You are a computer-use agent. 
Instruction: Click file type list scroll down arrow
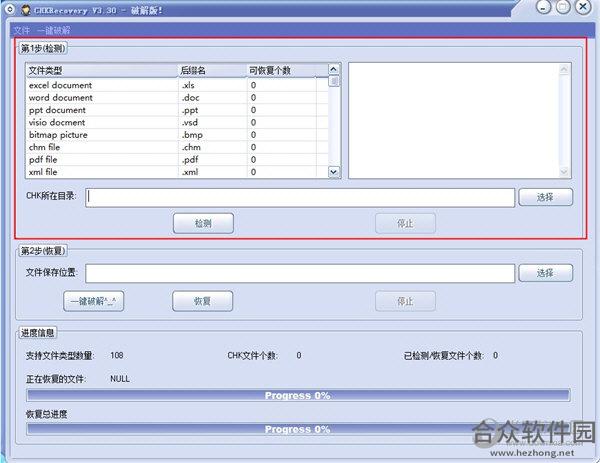tap(334, 172)
